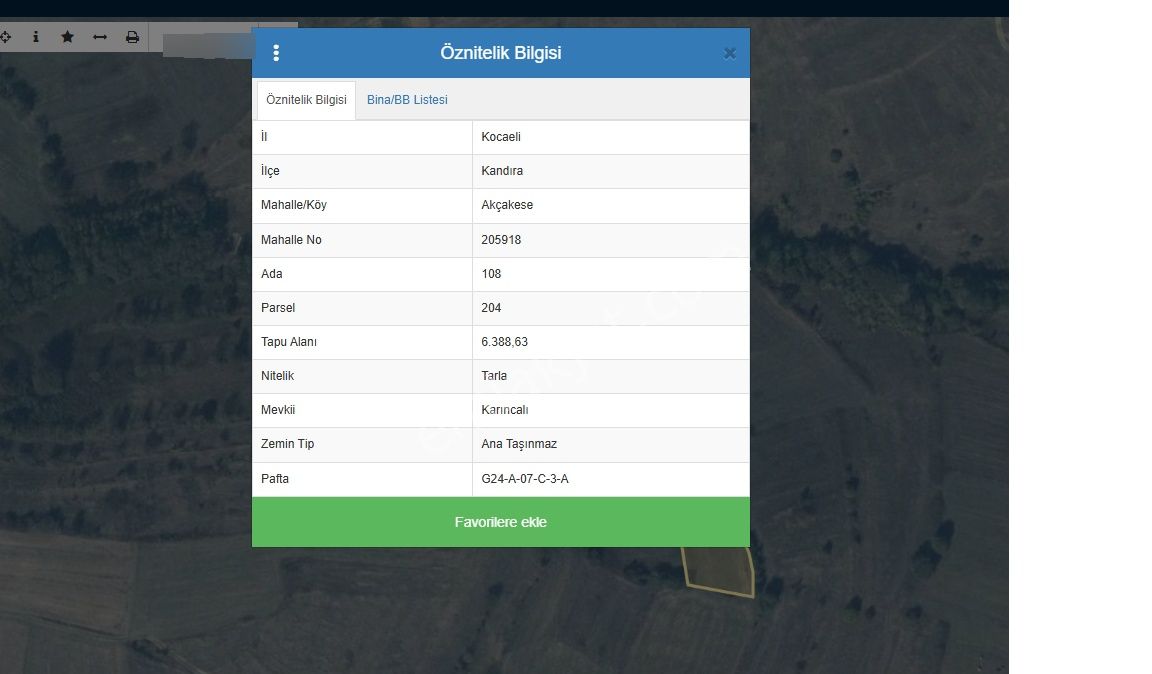Click the Kandıra district value
1152x674 pixels.
tap(502, 171)
